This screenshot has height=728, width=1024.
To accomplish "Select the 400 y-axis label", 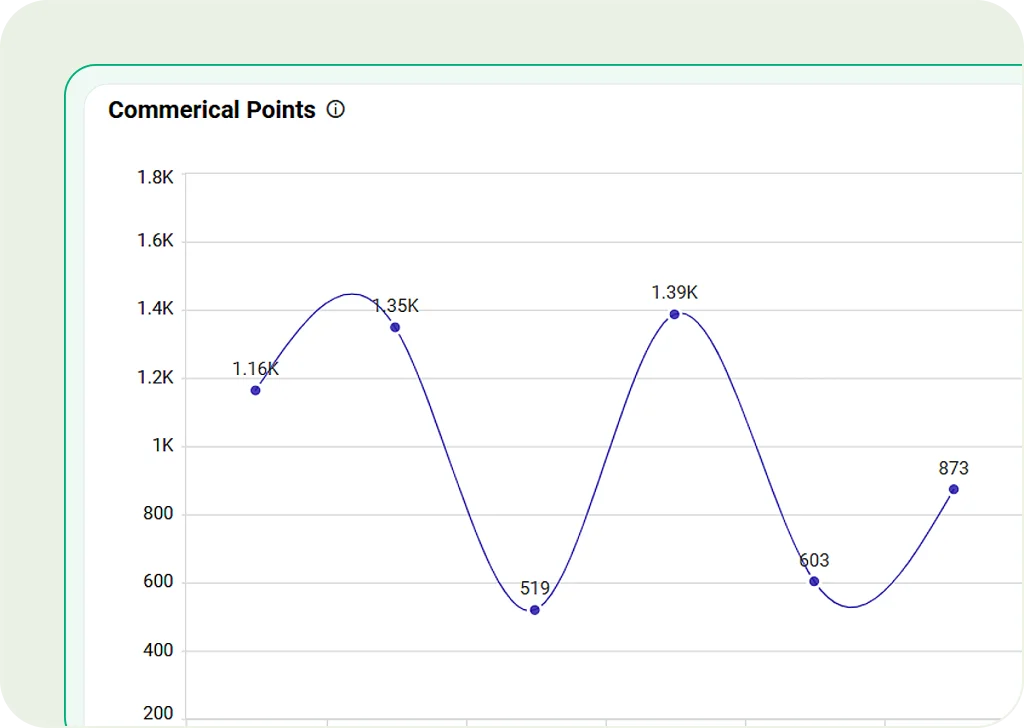I will tap(157, 650).
